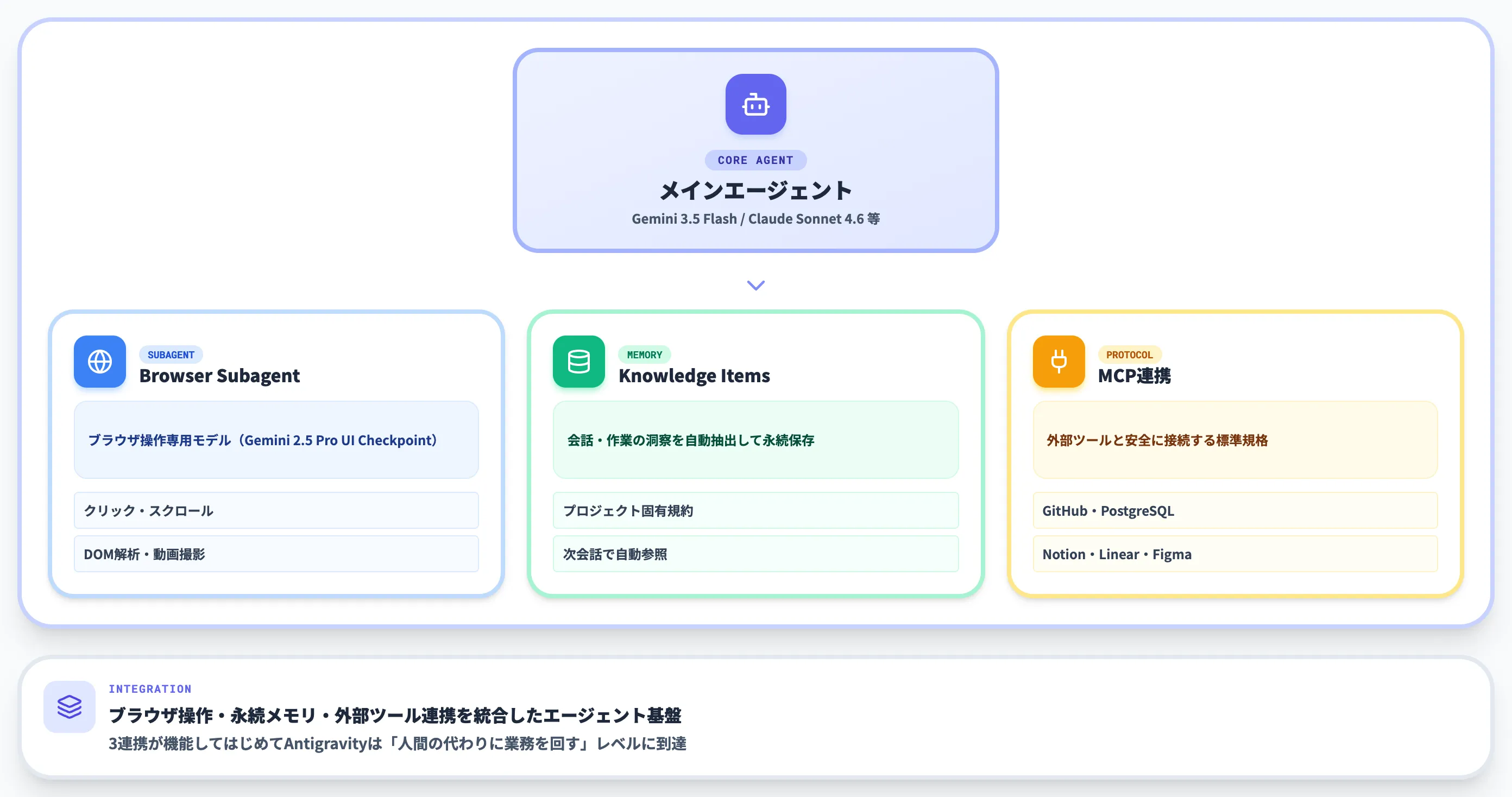Click the プロジェクト固有規約 row
This screenshot has width=1512, height=797.
pos(755,510)
